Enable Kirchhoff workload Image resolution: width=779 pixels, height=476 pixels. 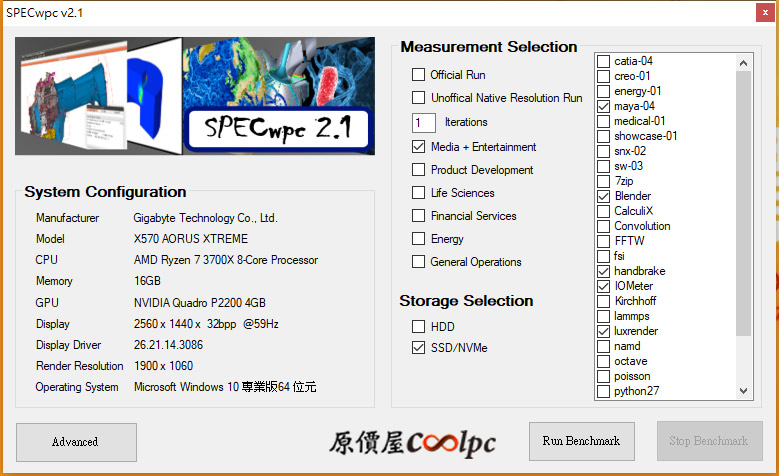tap(603, 301)
